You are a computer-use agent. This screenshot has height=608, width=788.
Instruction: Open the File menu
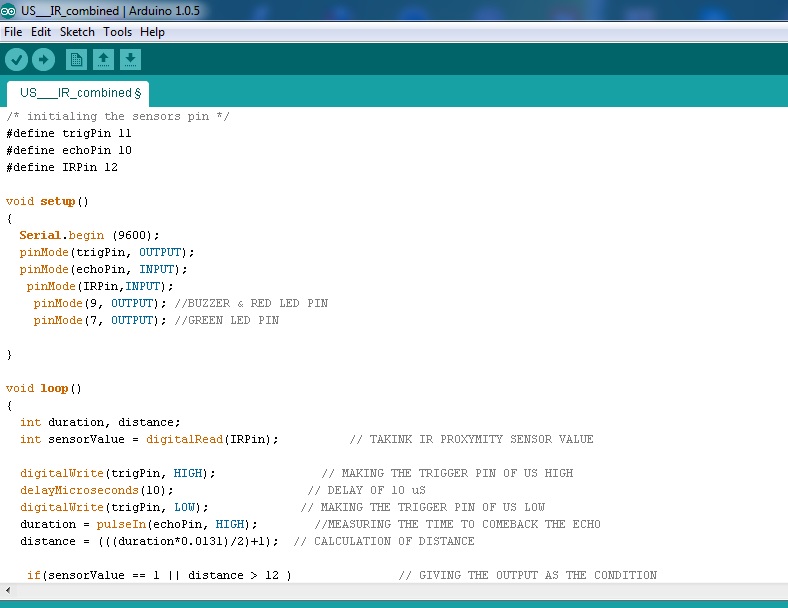coord(13,32)
